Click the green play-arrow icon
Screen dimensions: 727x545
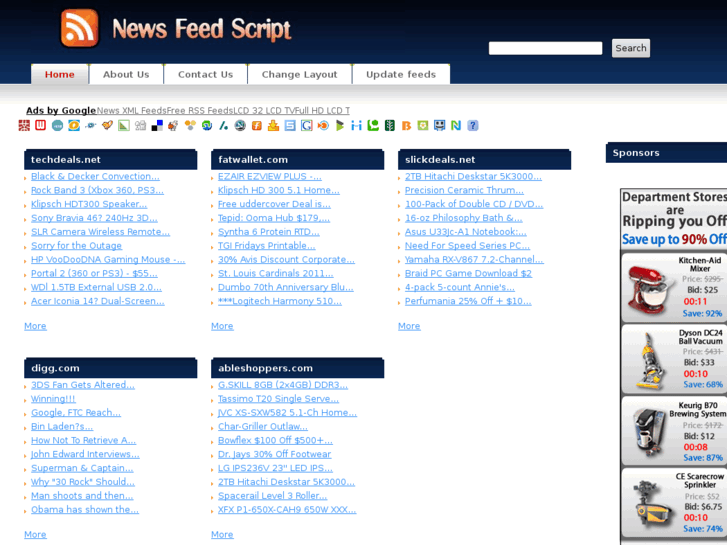[340, 125]
